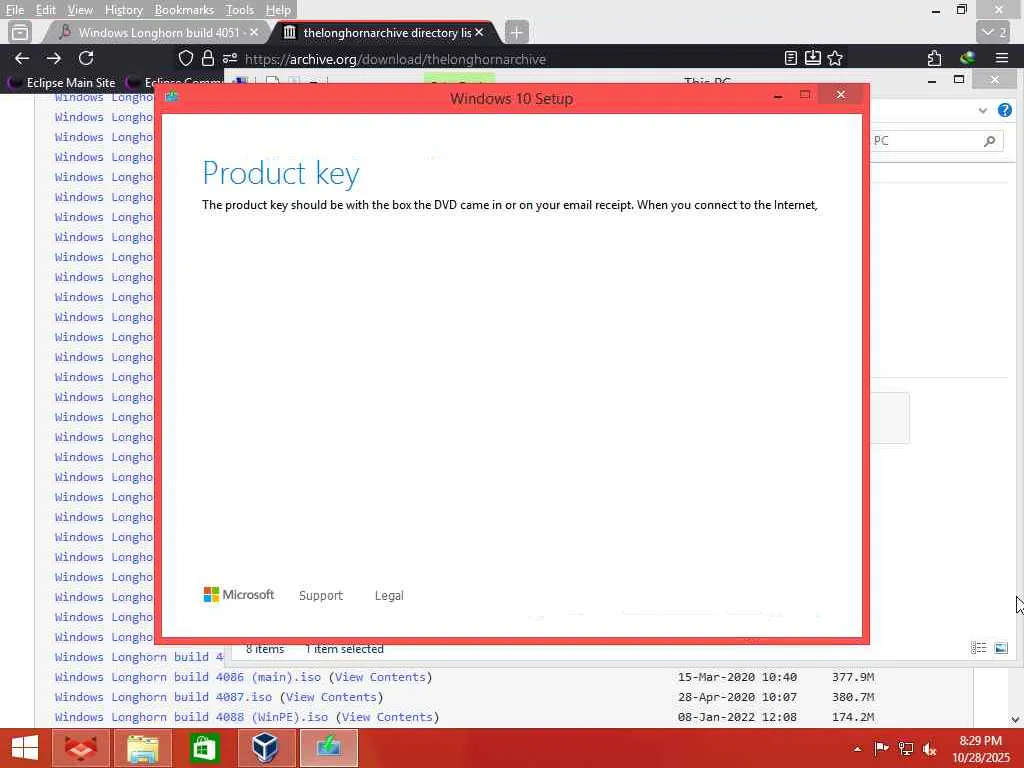The width and height of the screenshot is (1024, 768).
Task: Open Longhorn build 4088 (WinPE).iso link
Action: 191,716
